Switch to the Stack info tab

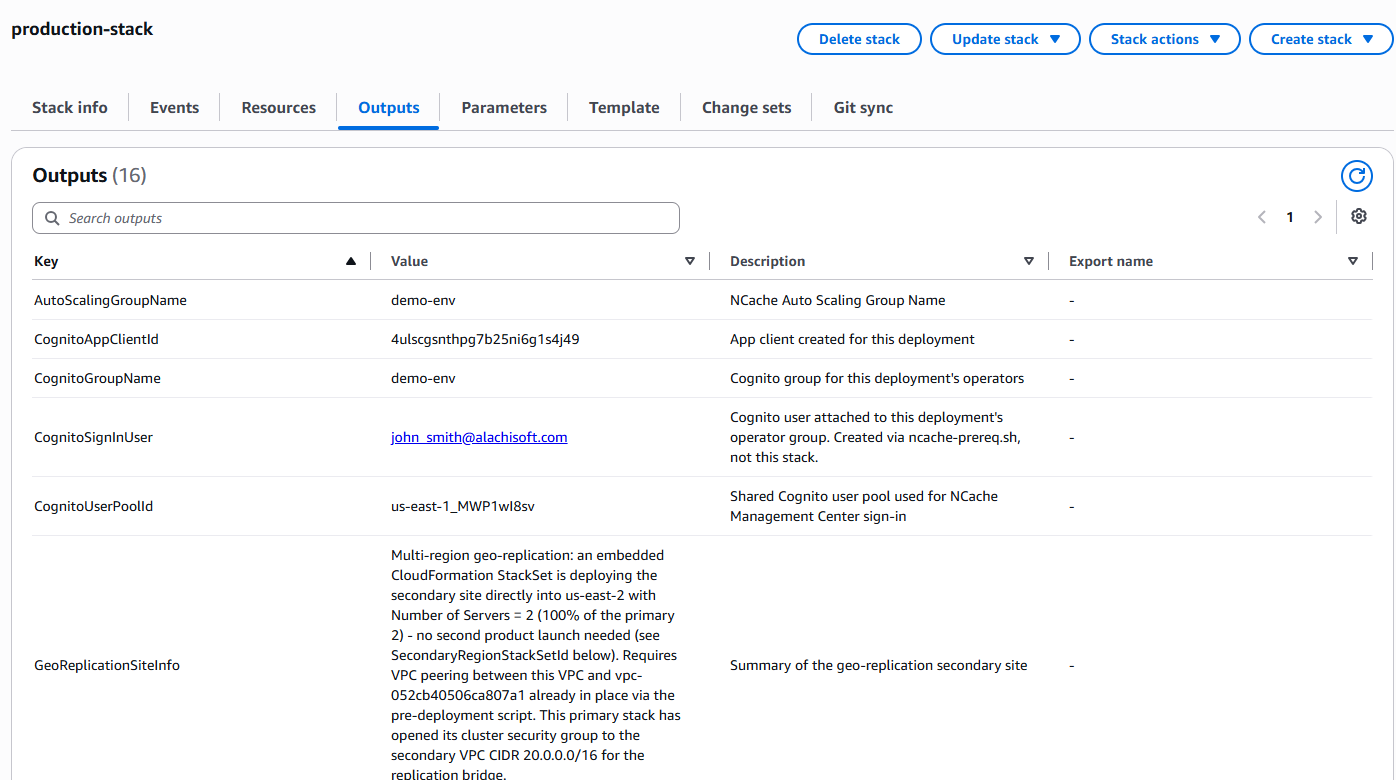[x=70, y=108]
